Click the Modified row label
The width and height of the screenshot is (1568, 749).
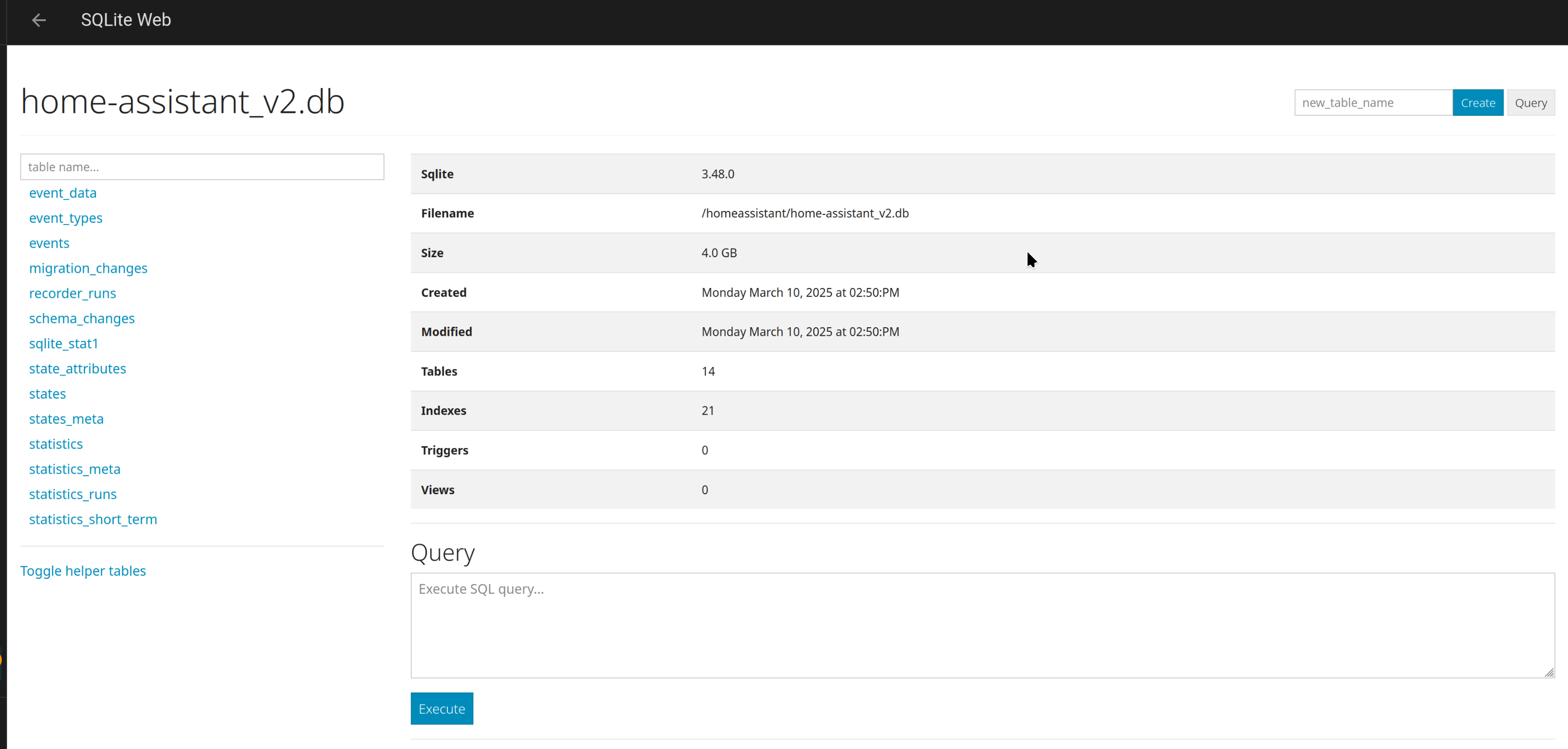tap(446, 331)
